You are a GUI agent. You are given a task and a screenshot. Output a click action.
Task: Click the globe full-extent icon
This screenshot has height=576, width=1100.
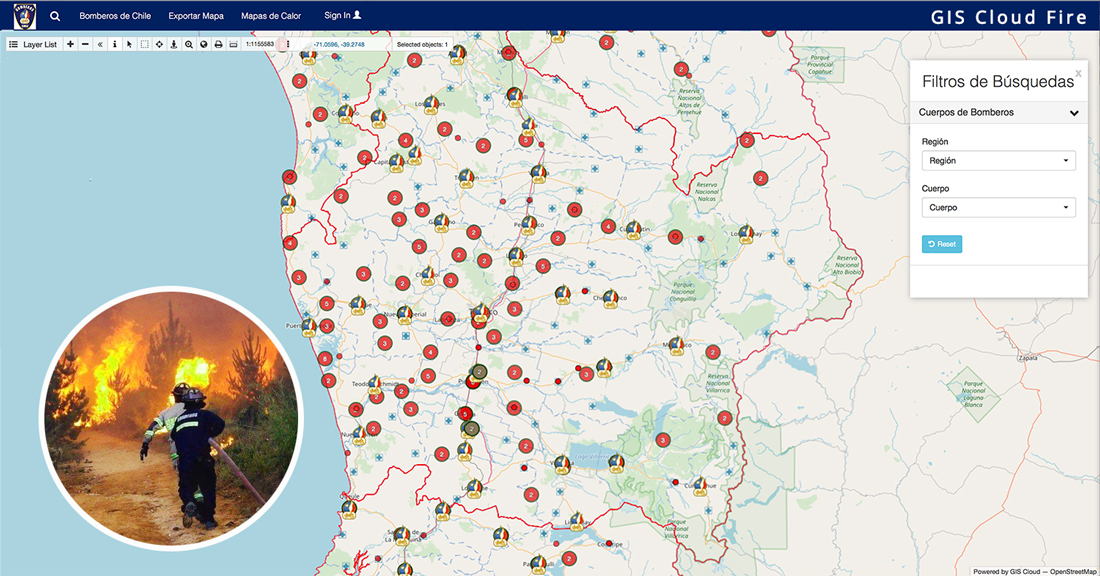click(x=203, y=44)
